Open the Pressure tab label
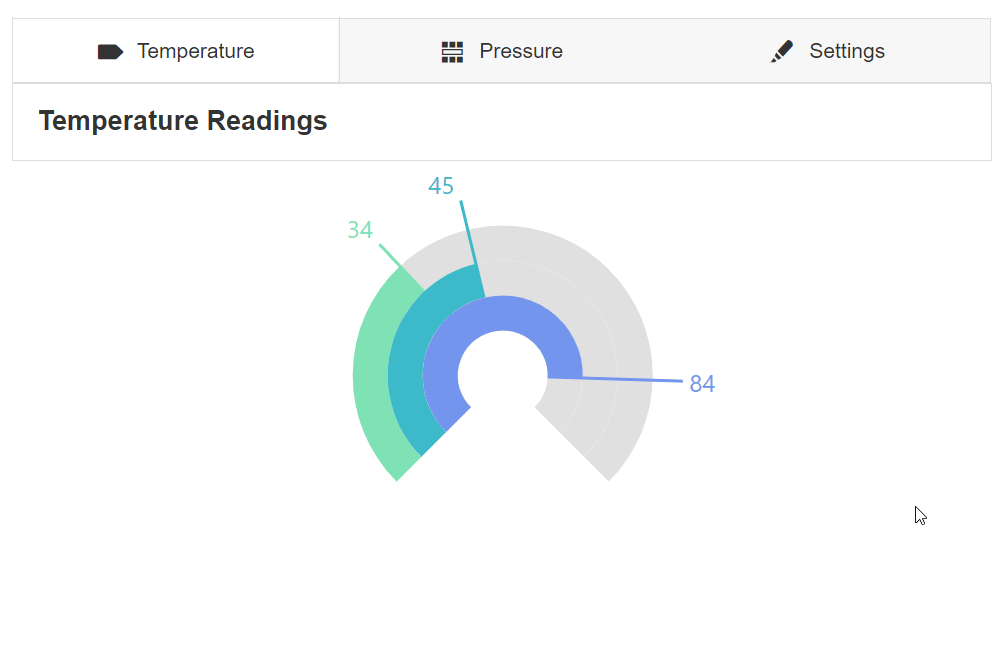Viewport: 1008px width, 665px height. 520,51
